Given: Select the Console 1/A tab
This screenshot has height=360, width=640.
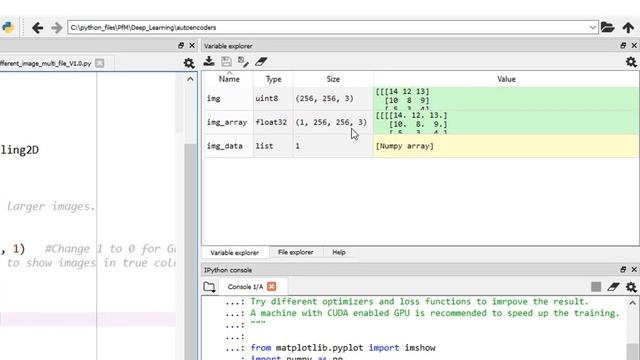Looking at the screenshot, I should [245, 287].
